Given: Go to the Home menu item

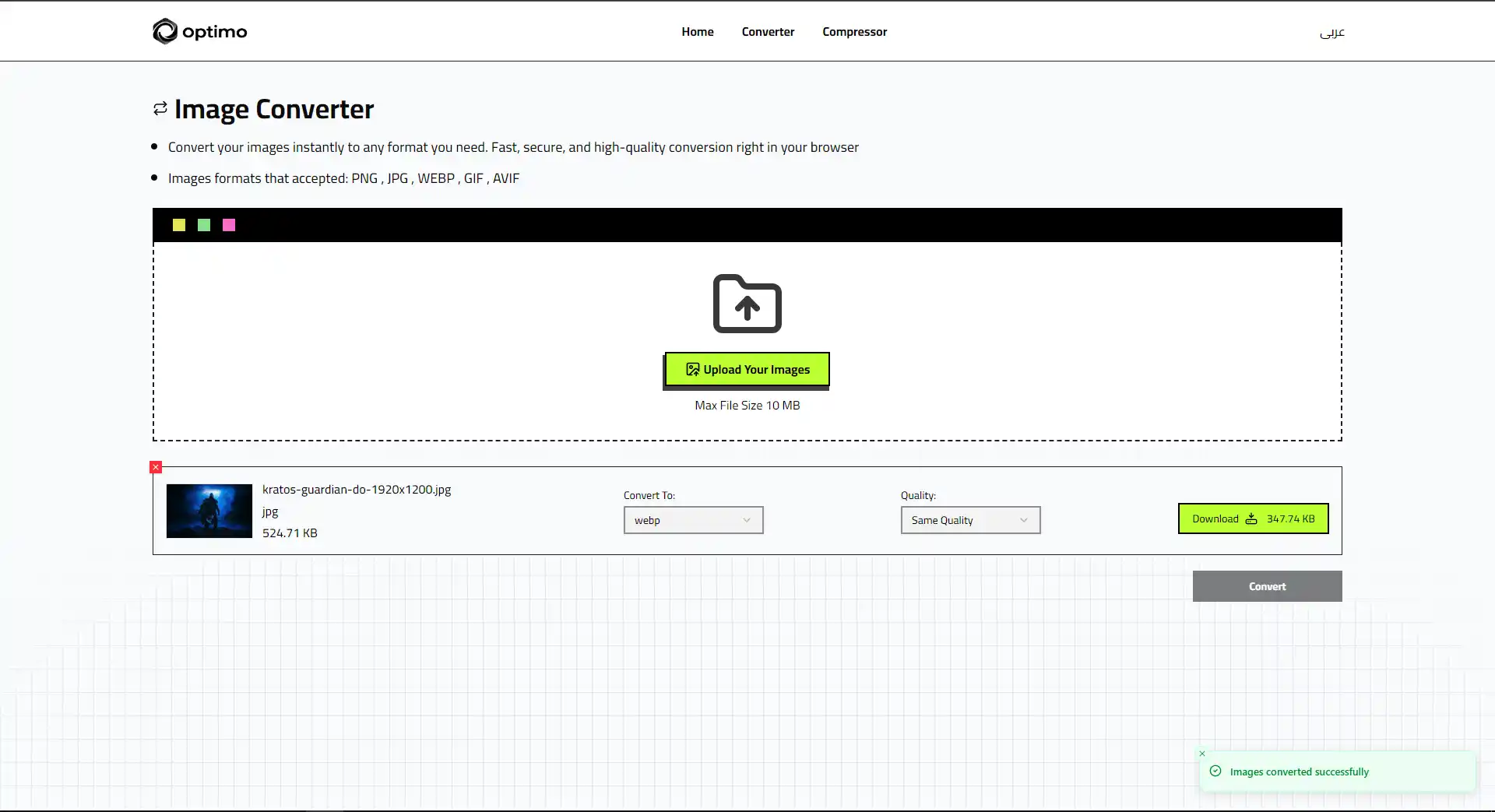Looking at the screenshot, I should (x=697, y=31).
